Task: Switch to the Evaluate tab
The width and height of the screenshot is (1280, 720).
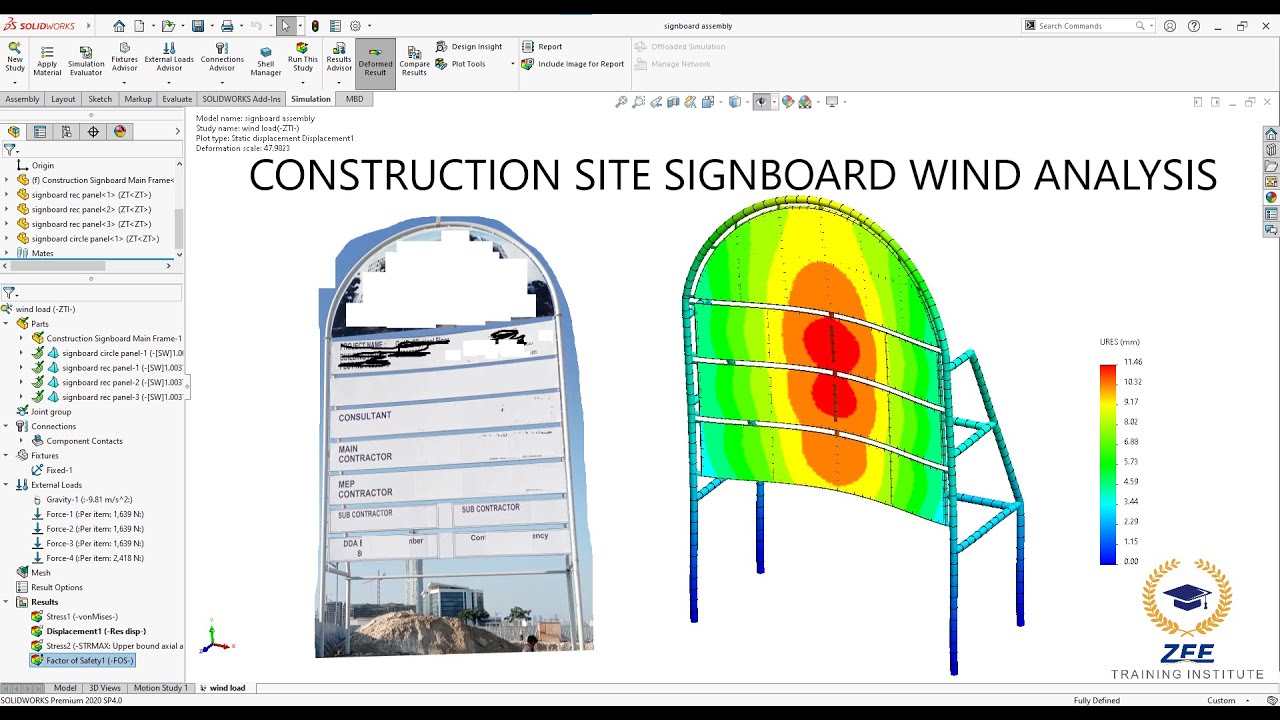Action: (x=177, y=99)
